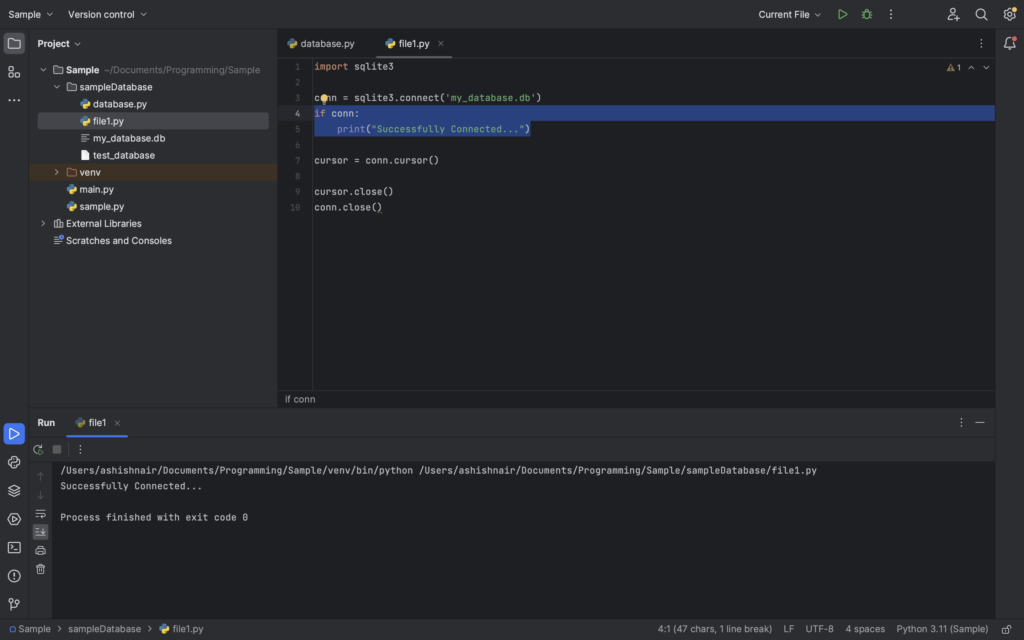Open the IDE Settings gear icon
Screen dimensions: 1024x640
tap(1009, 14)
